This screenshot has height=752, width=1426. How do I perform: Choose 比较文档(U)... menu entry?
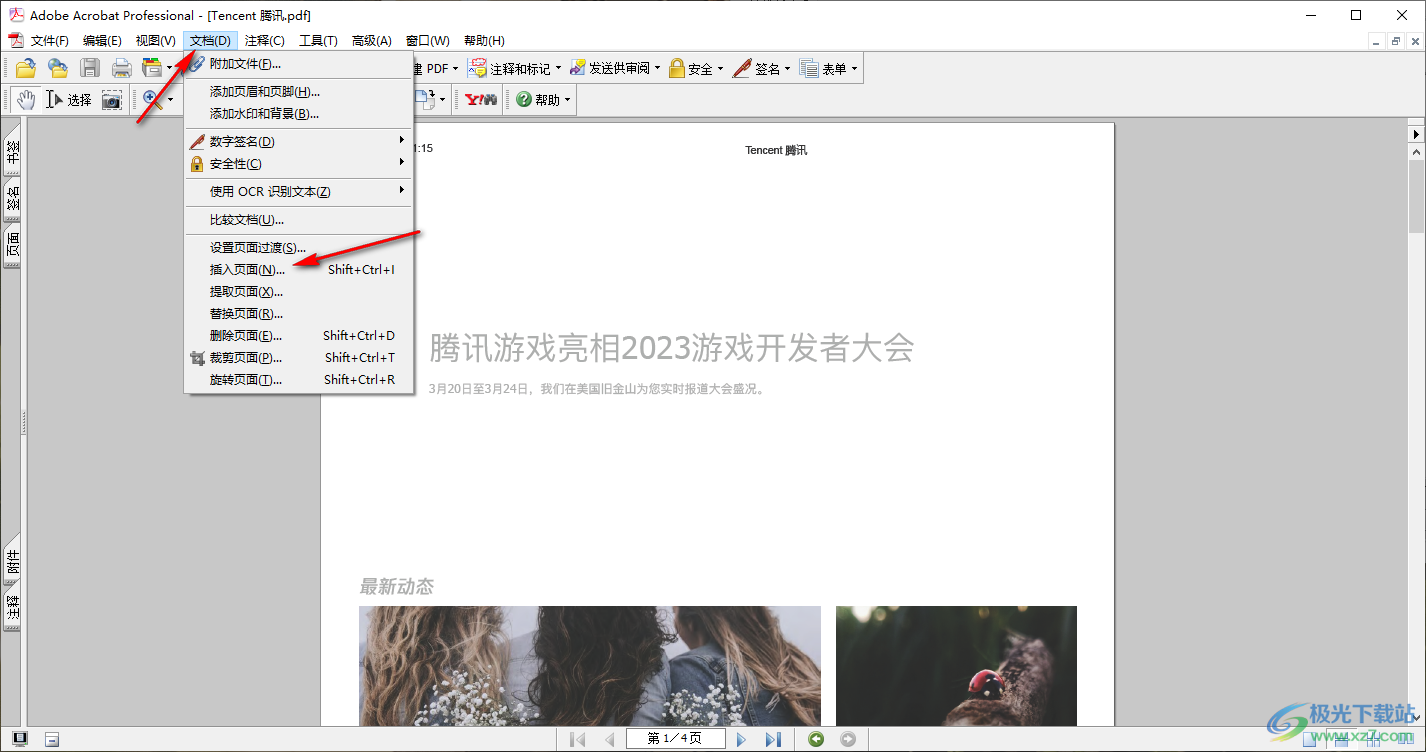[x=299, y=220]
